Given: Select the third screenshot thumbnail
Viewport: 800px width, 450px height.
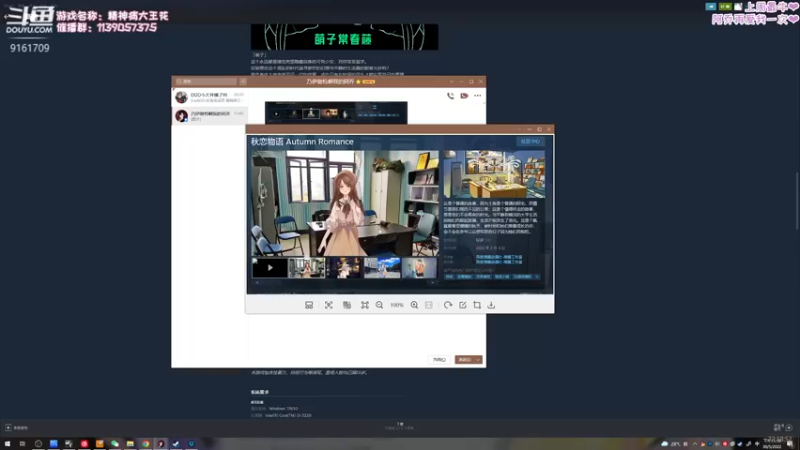Looking at the screenshot, I should (344, 268).
